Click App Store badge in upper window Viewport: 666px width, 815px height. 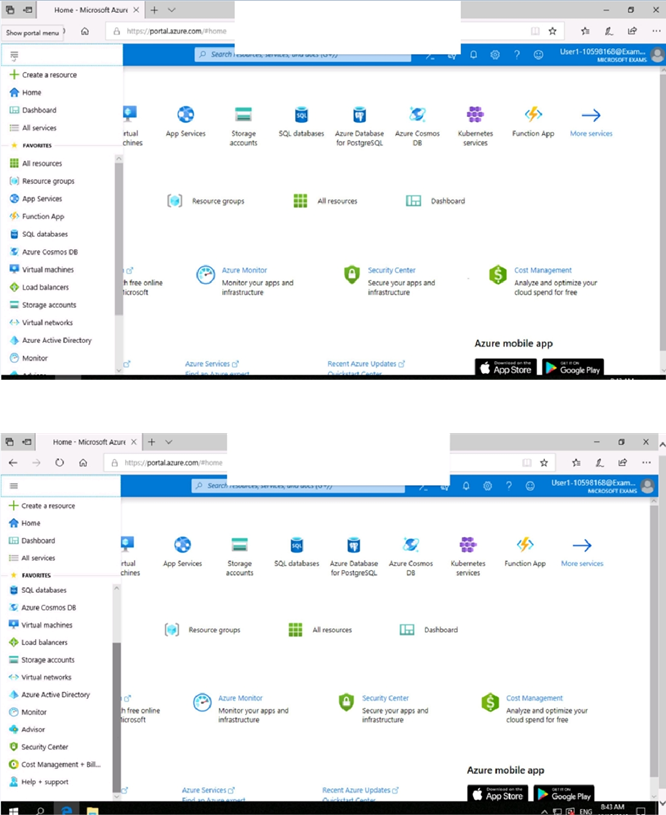click(505, 369)
